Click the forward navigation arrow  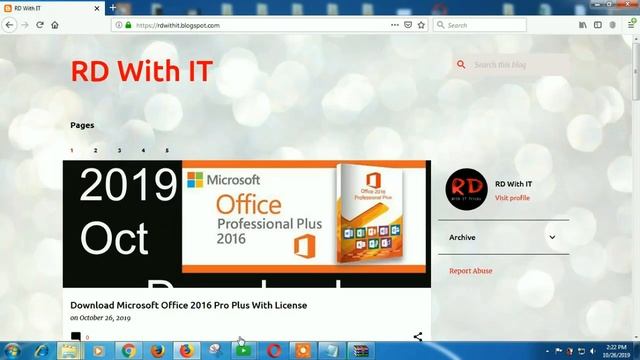(25, 25)
